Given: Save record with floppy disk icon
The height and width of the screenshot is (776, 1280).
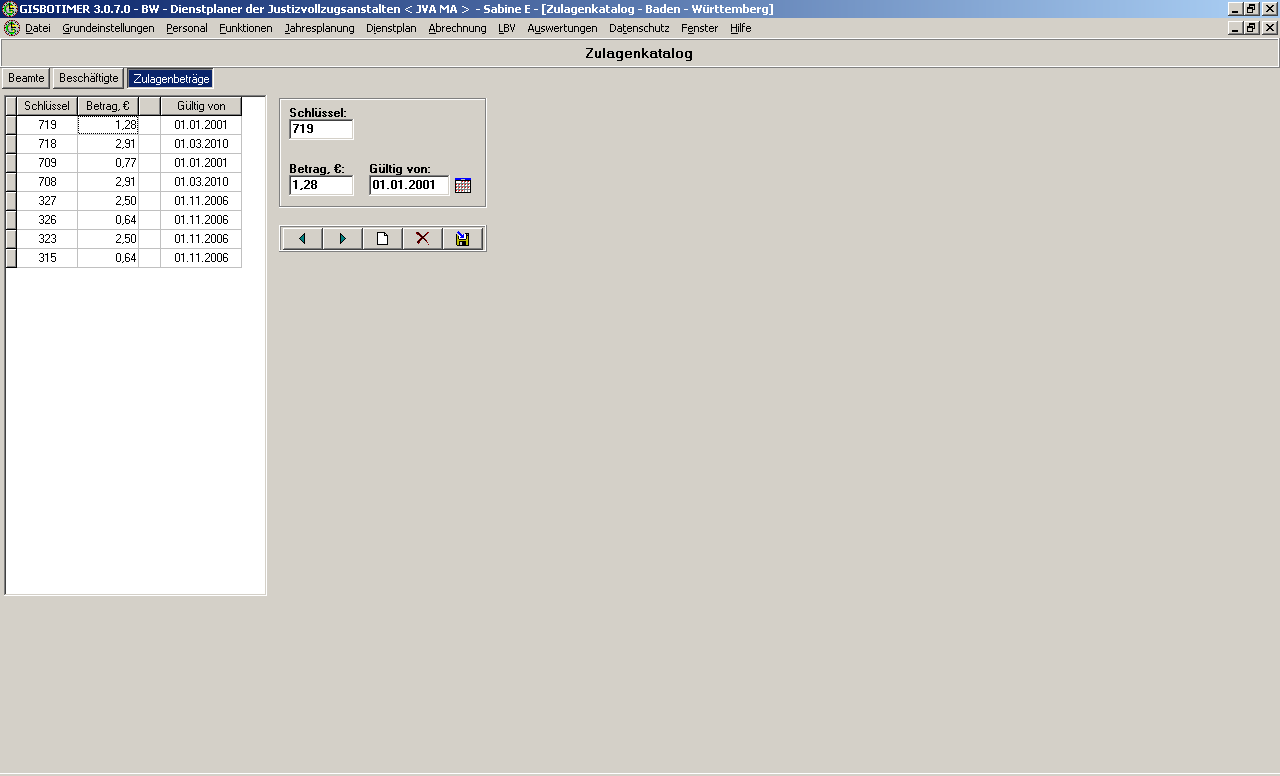Looking at the screenshot, I should pos(462,238).
